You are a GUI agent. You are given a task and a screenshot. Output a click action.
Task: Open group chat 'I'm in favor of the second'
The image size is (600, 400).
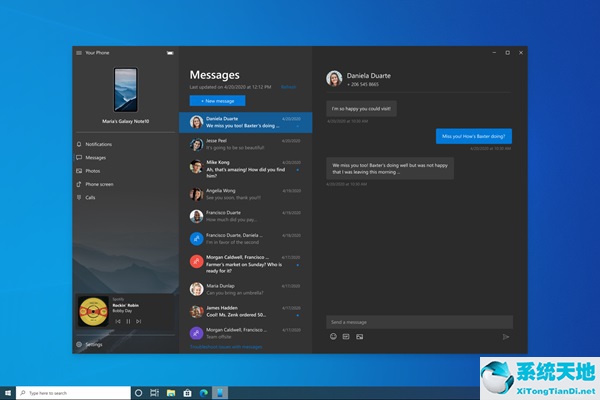point(246,238)
